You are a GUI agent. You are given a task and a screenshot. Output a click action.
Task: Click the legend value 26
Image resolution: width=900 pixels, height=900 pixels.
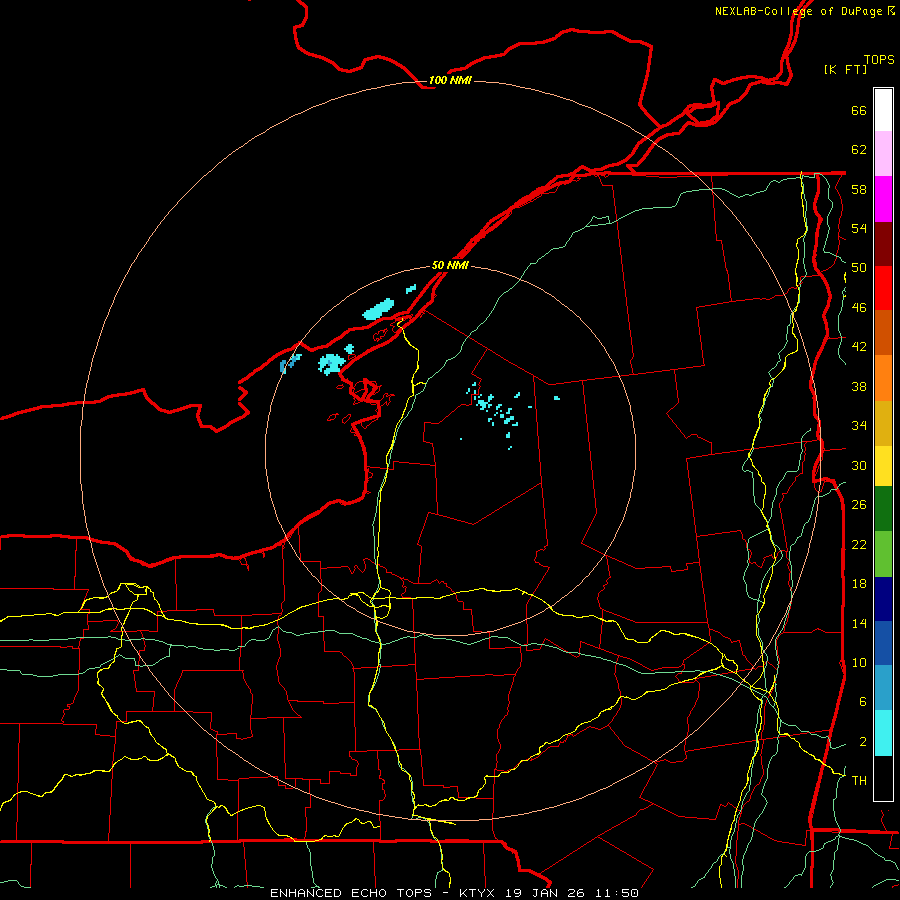pos(859,505)
